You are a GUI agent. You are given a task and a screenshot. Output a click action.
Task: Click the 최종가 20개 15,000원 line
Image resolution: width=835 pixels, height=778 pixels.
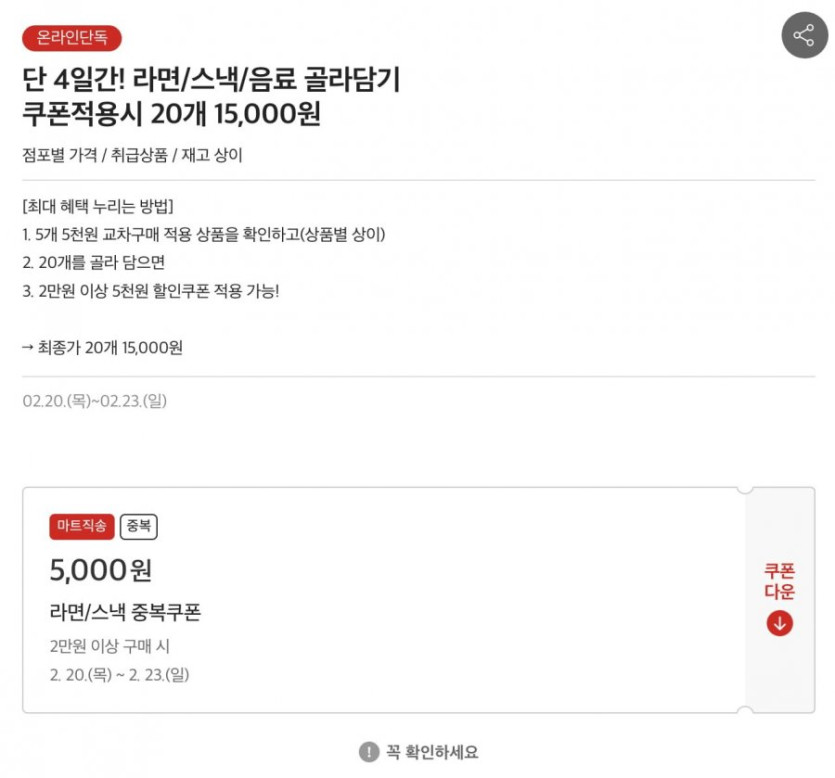pos(102,348)
